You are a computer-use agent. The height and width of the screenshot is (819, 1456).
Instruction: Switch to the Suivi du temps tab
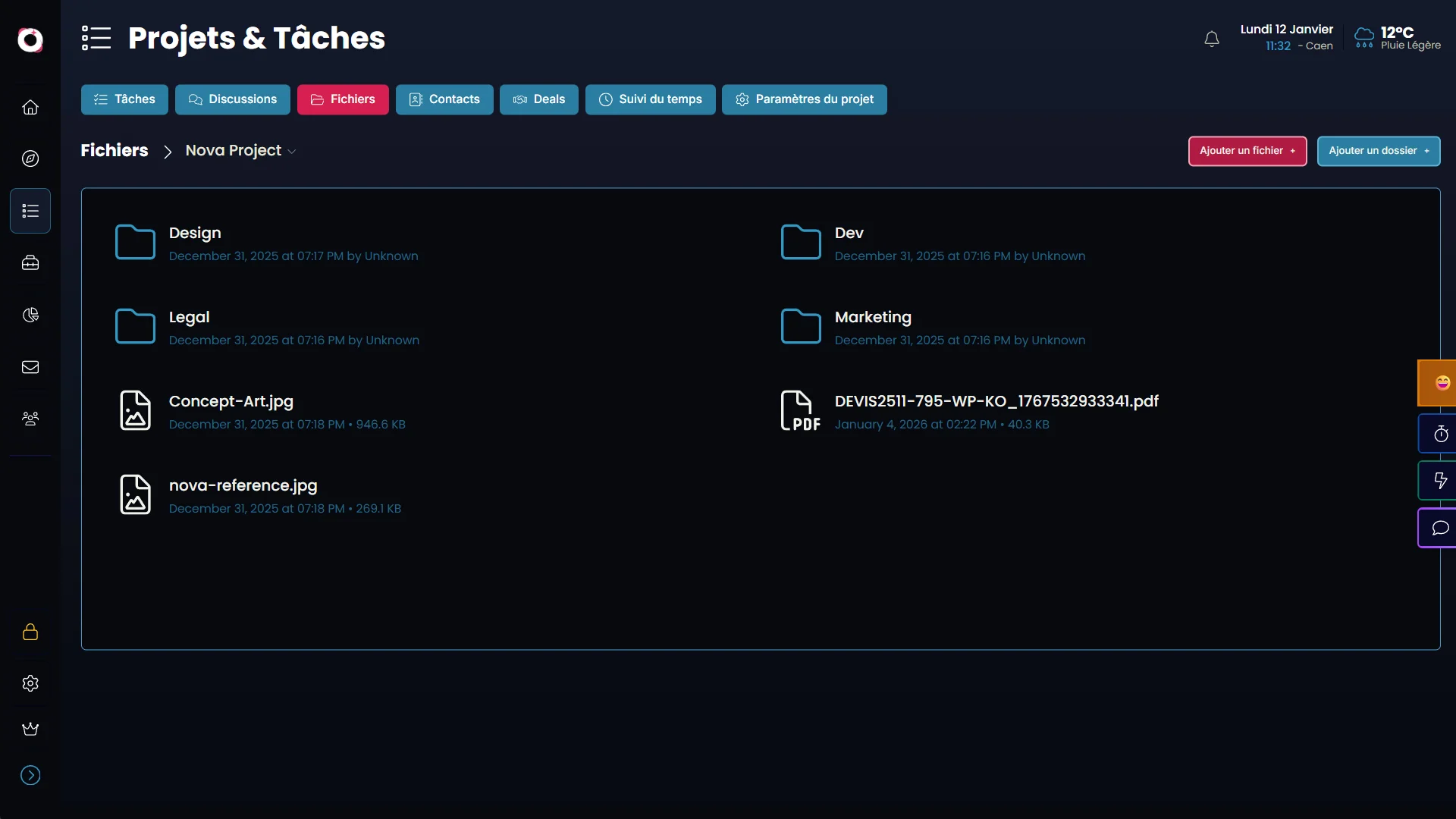pos(650,99)
